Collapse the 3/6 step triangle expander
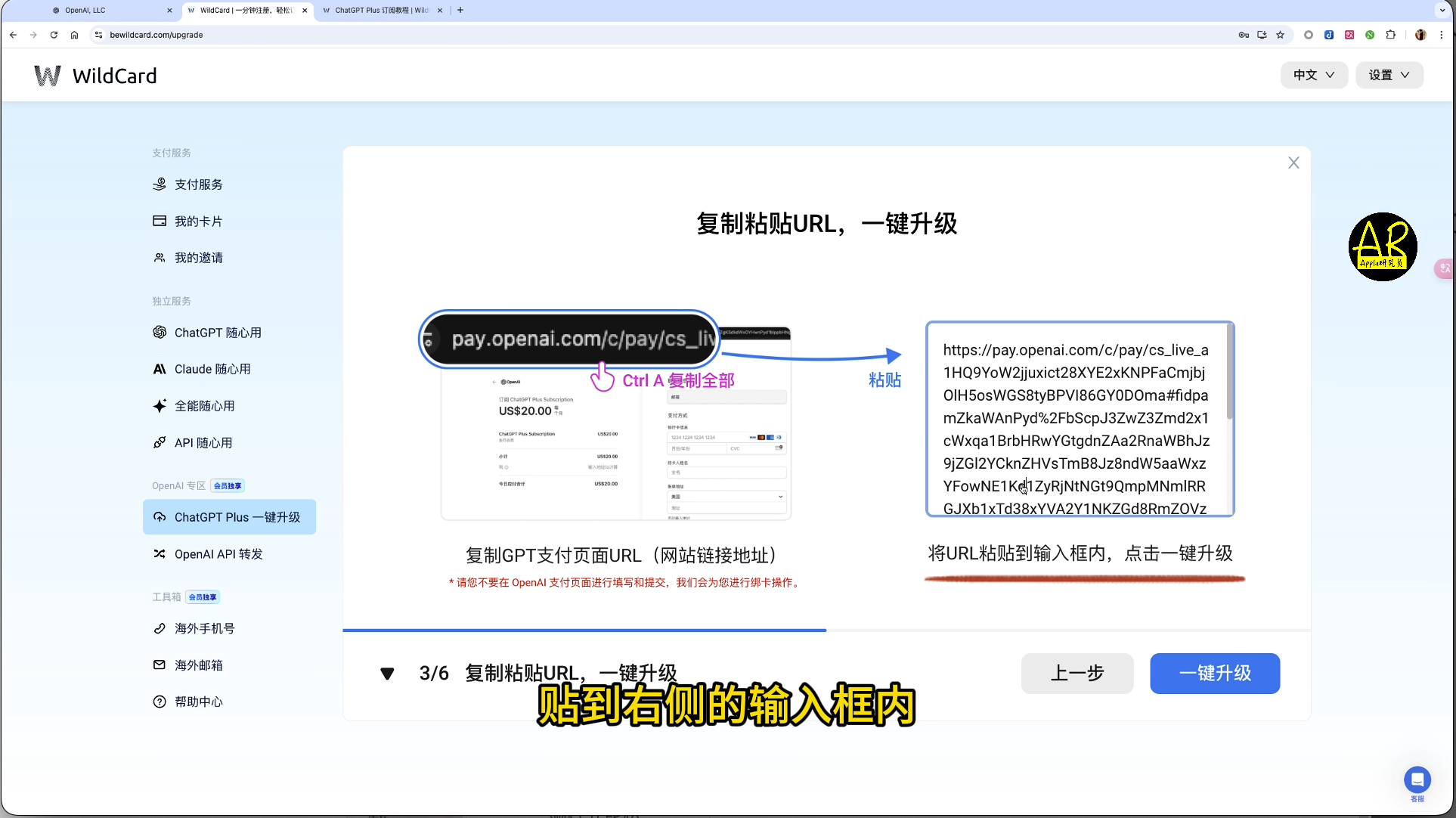1456x818 pixels. 387,674
